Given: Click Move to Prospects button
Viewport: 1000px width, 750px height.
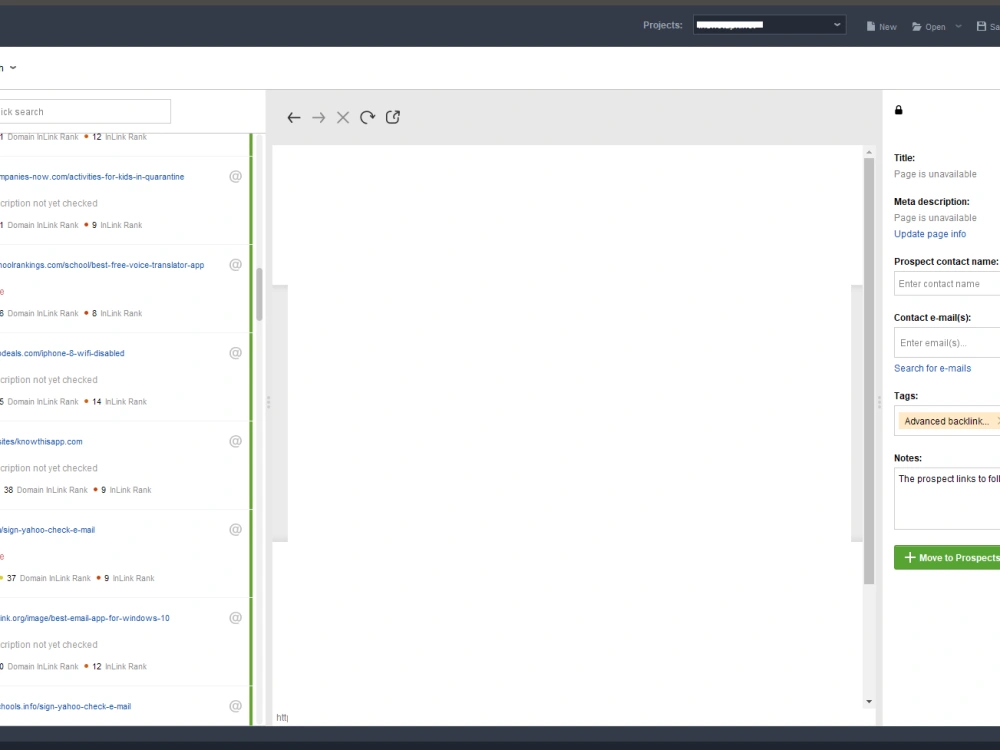Looking at the screenshot, I should [947, 557].
